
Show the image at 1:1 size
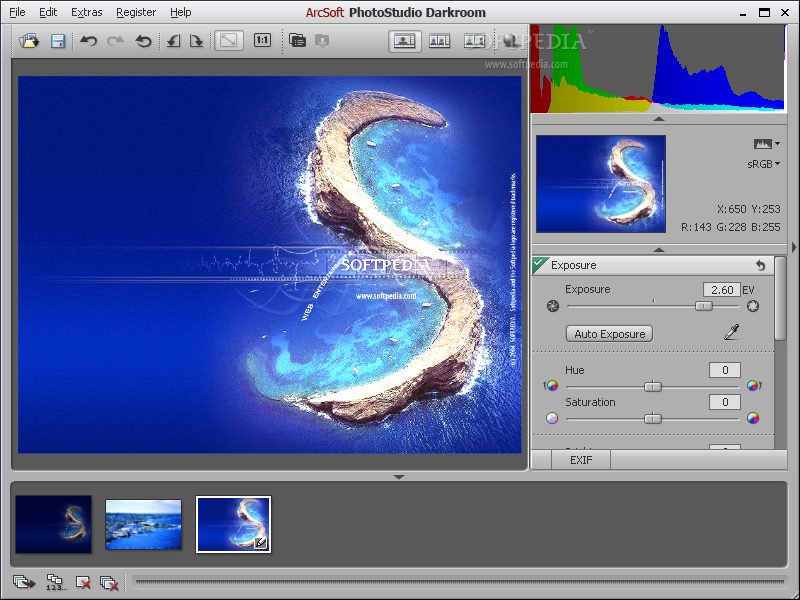point(262,40)
